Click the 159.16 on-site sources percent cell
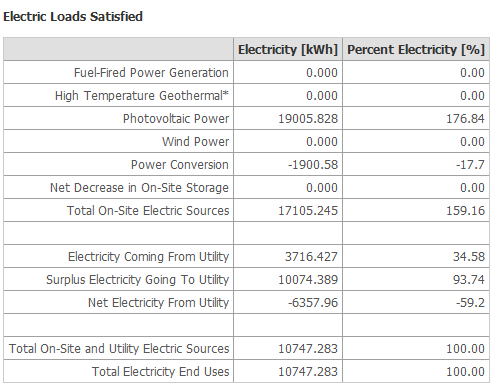 (x=465, y=210)
